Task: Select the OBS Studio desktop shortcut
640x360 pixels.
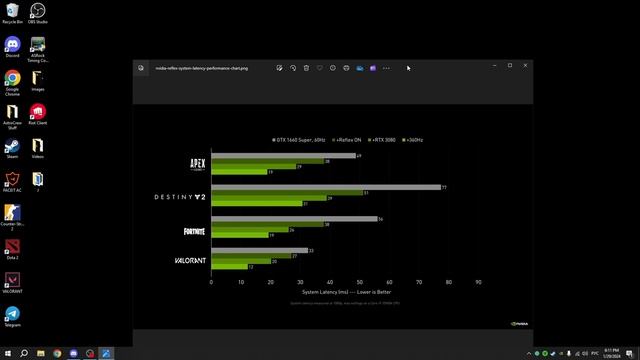Action: 38,13
